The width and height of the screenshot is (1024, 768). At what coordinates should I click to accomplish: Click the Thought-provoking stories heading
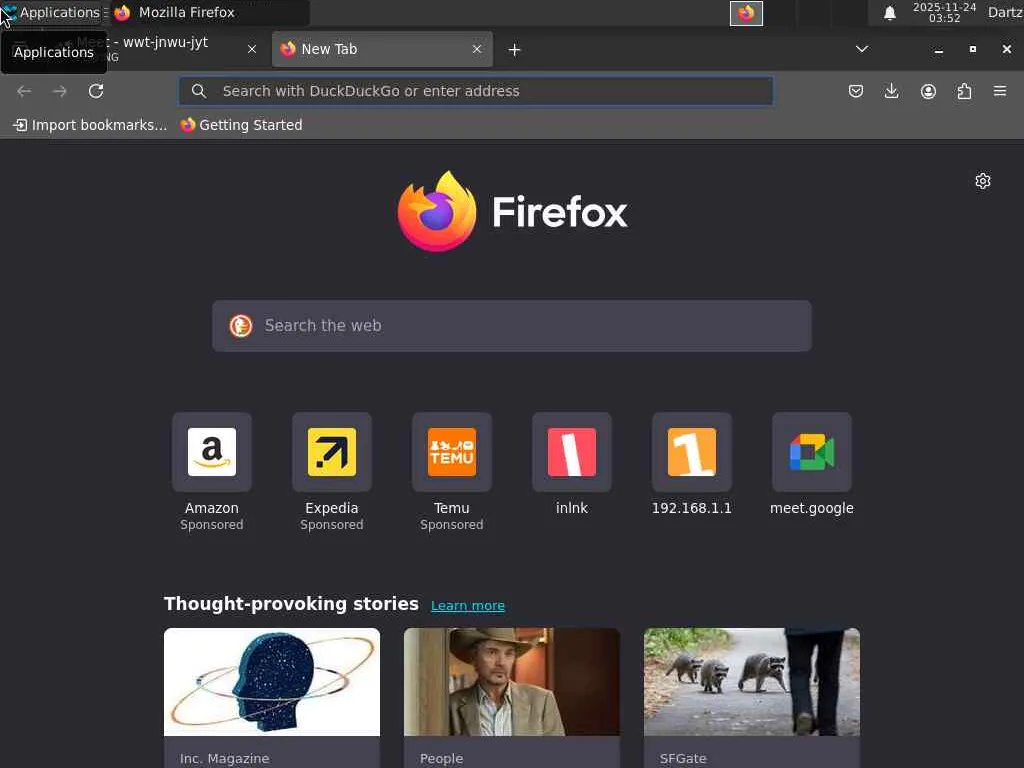click(x=291, y=604)
